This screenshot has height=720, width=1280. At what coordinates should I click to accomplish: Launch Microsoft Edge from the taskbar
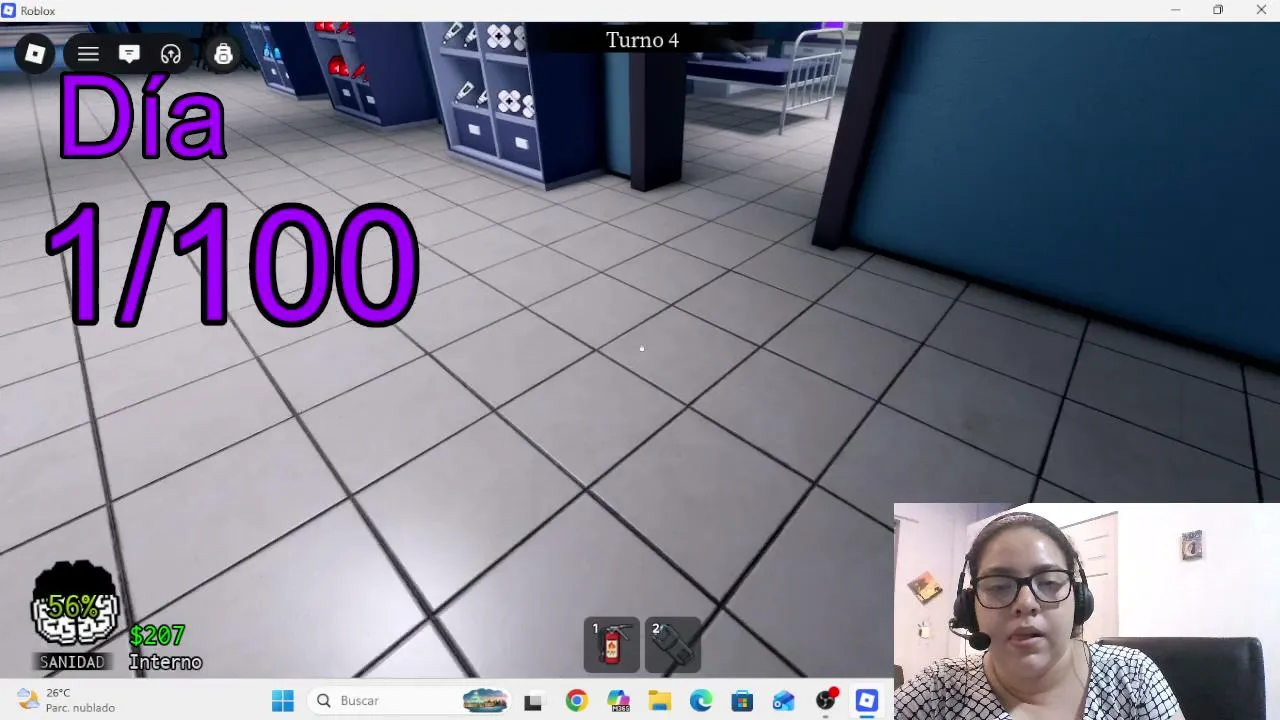pos(701,701)
